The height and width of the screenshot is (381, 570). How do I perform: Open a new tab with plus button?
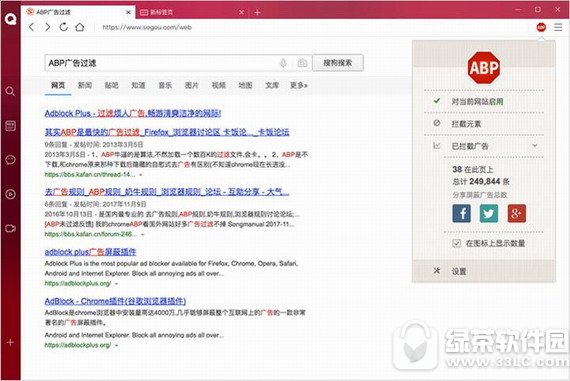tap(257, 12)
